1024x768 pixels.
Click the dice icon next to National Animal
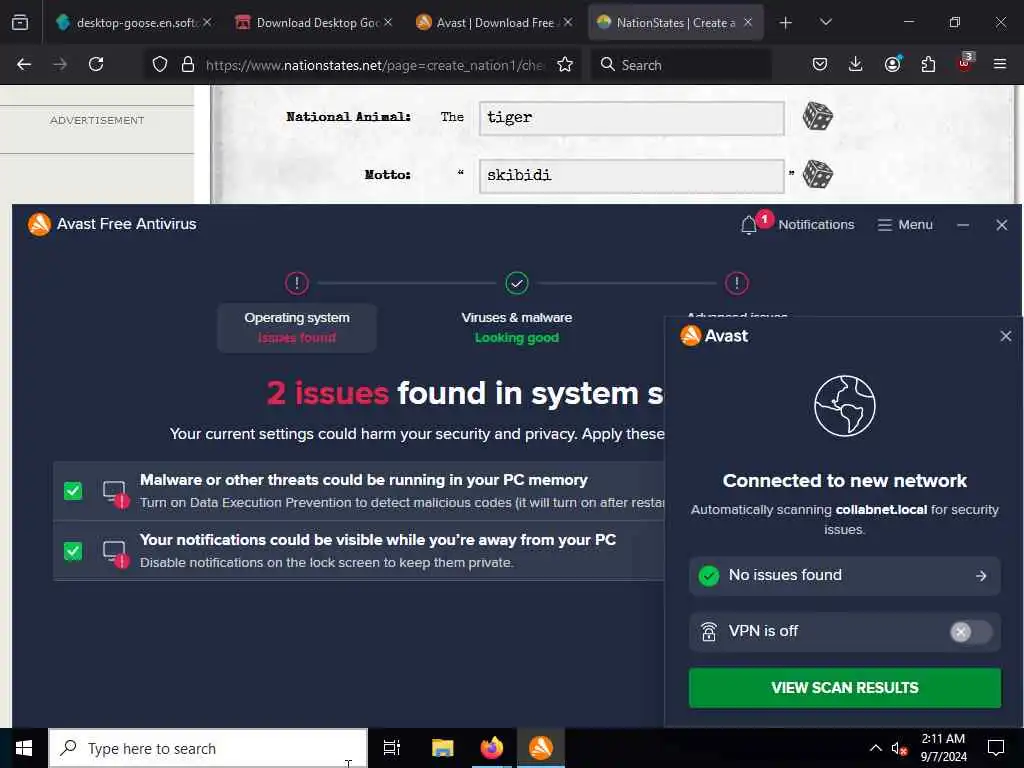point(817,117)
